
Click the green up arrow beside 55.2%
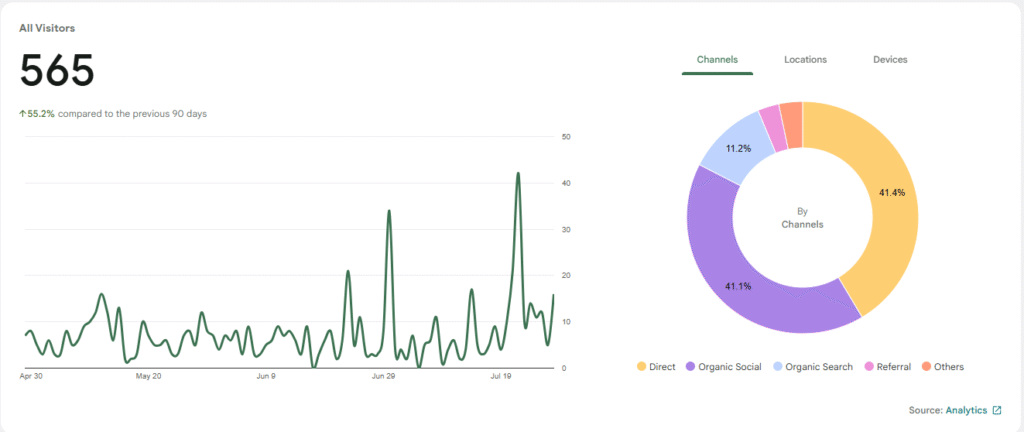tap(23, 114)
